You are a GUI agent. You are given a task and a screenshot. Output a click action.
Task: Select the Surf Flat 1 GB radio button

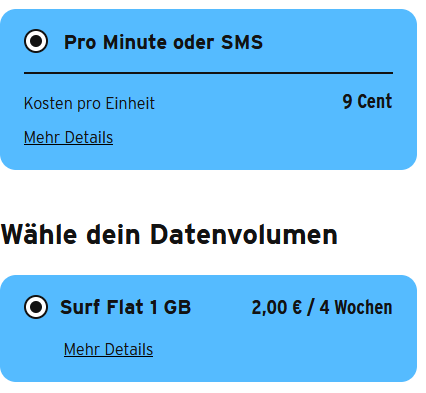(x=36, y=307)
